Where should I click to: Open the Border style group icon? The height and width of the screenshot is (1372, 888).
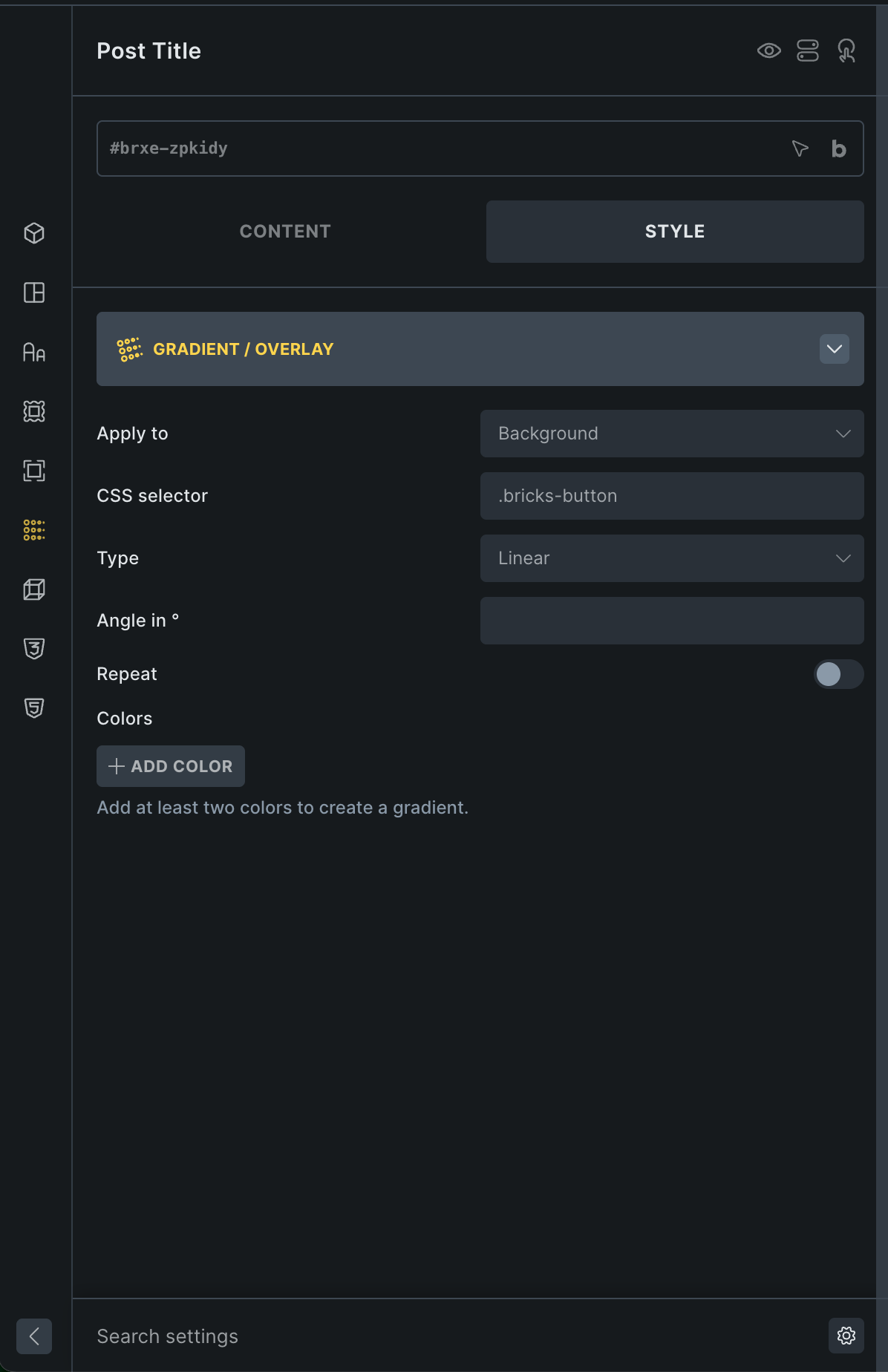tap(34, 471)
